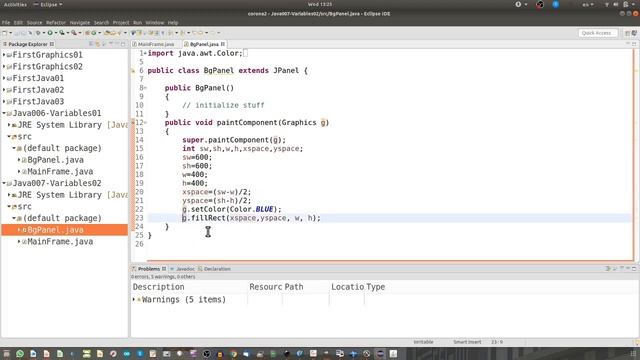640x360 pixels.
Task: Expand the import fold marker on line 1
Action: 145,53
